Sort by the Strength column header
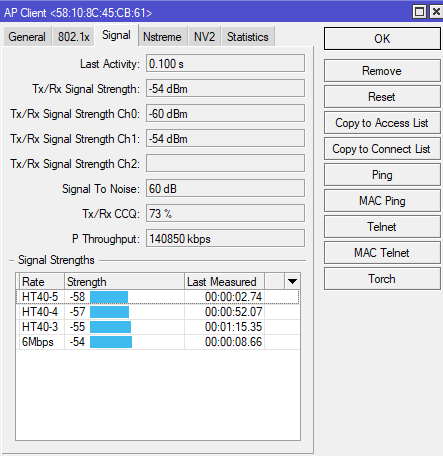Viewport: 443px width, 456px height. [124, 282]
